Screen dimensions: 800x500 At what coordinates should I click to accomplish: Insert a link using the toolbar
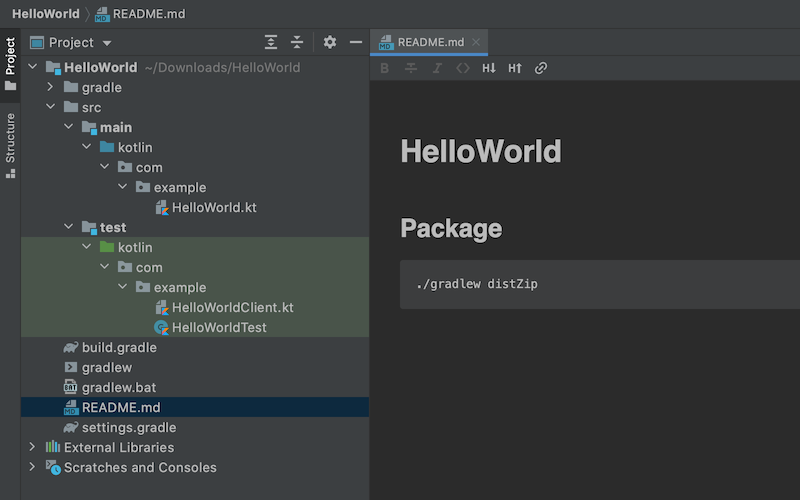[x=541, y=69]
